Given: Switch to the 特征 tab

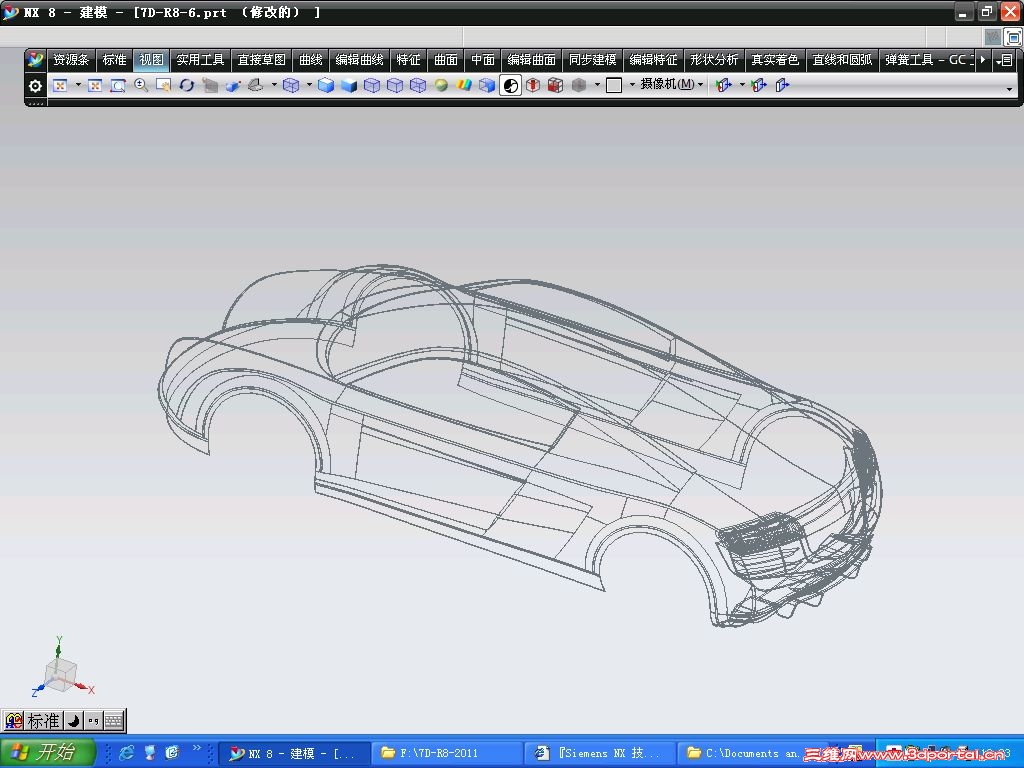Looking at the screenshot, I should (409, 60).
